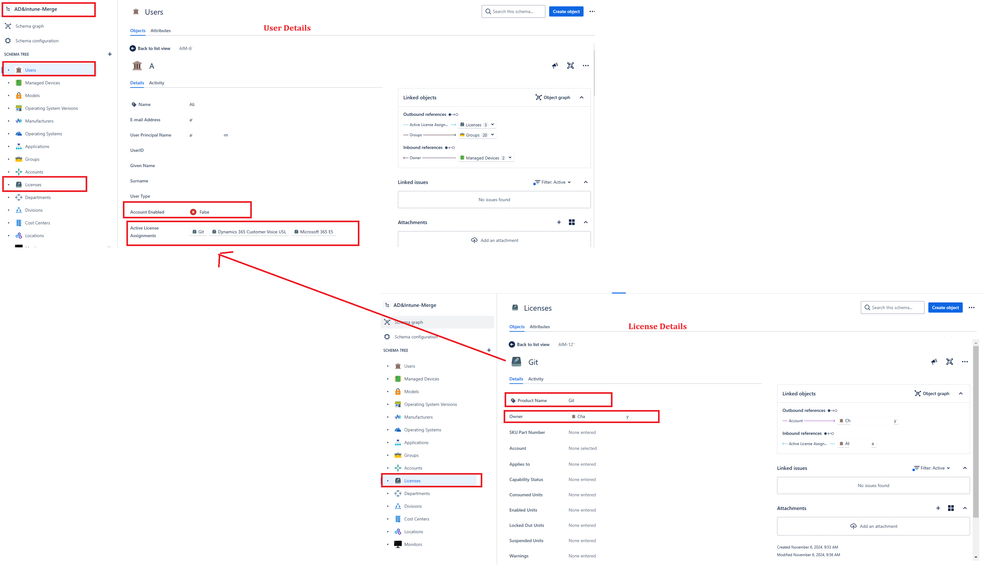The height and width of the screenshot is (573, 999).
Task: Open Activity tab for user A
Action: 157,83
